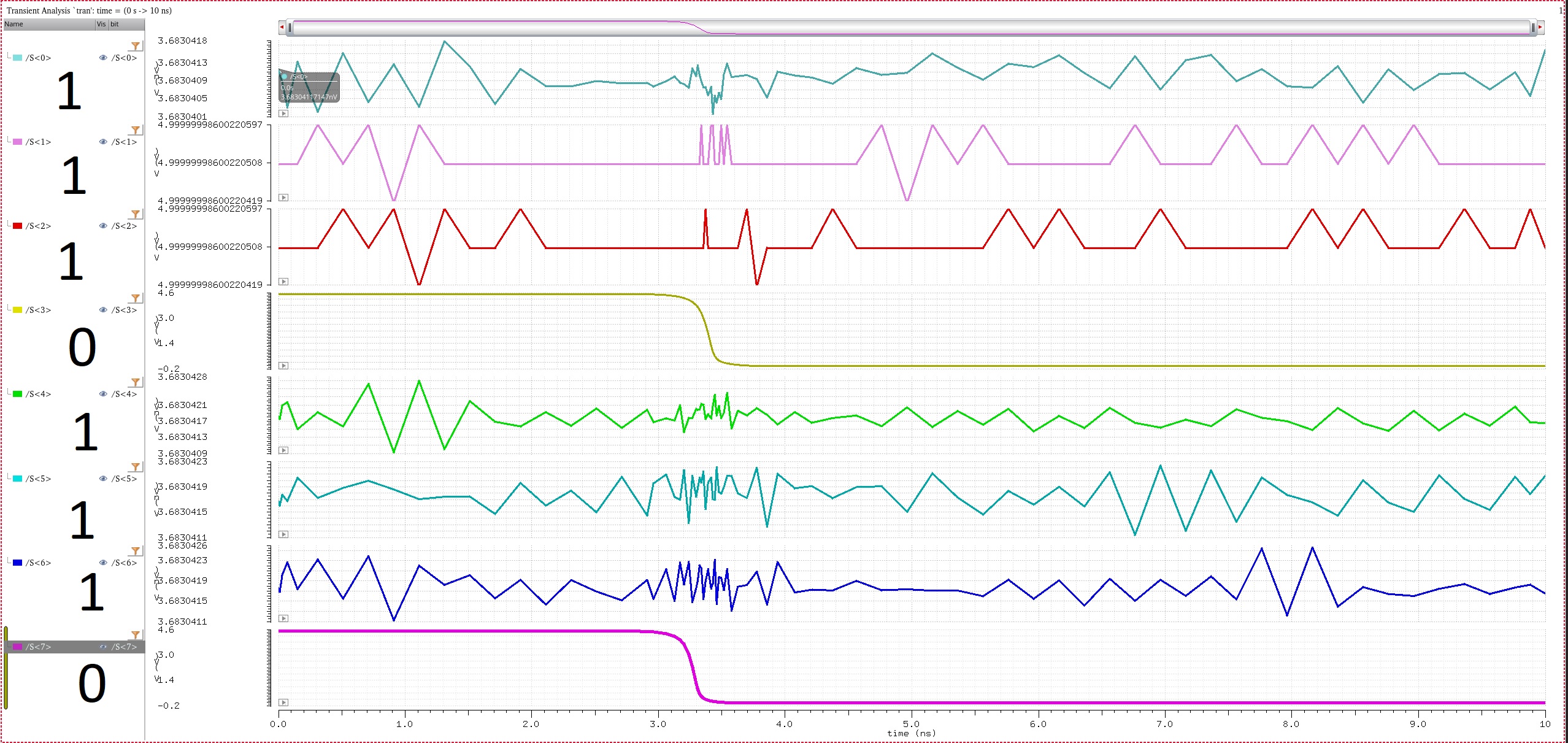The height and width of the screenshot is (743, 1568).
Task: Toggle the /S<7> visibility eye icon
Action: point(103,647)
